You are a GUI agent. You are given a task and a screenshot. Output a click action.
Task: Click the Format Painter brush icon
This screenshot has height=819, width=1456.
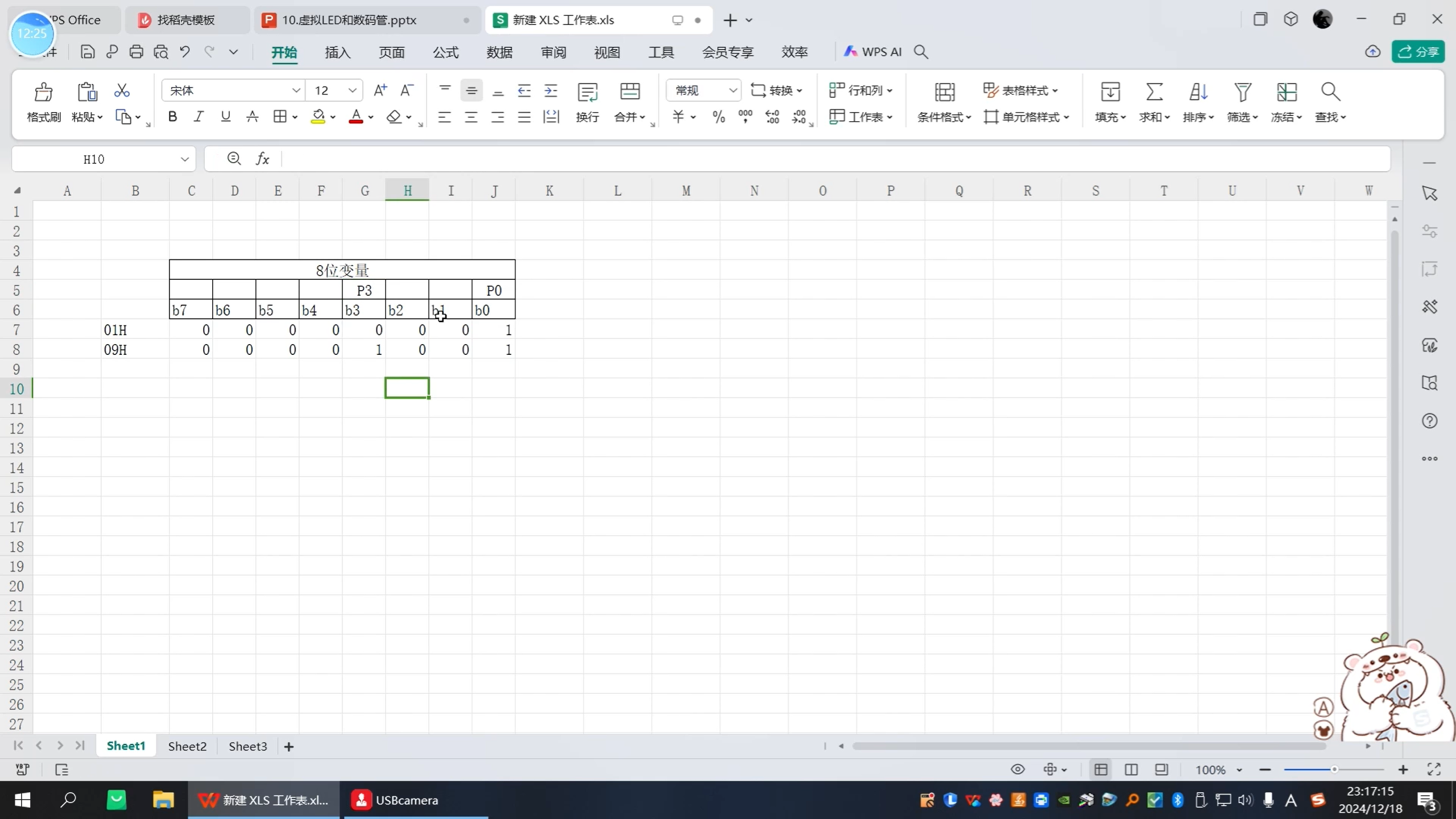43,92
